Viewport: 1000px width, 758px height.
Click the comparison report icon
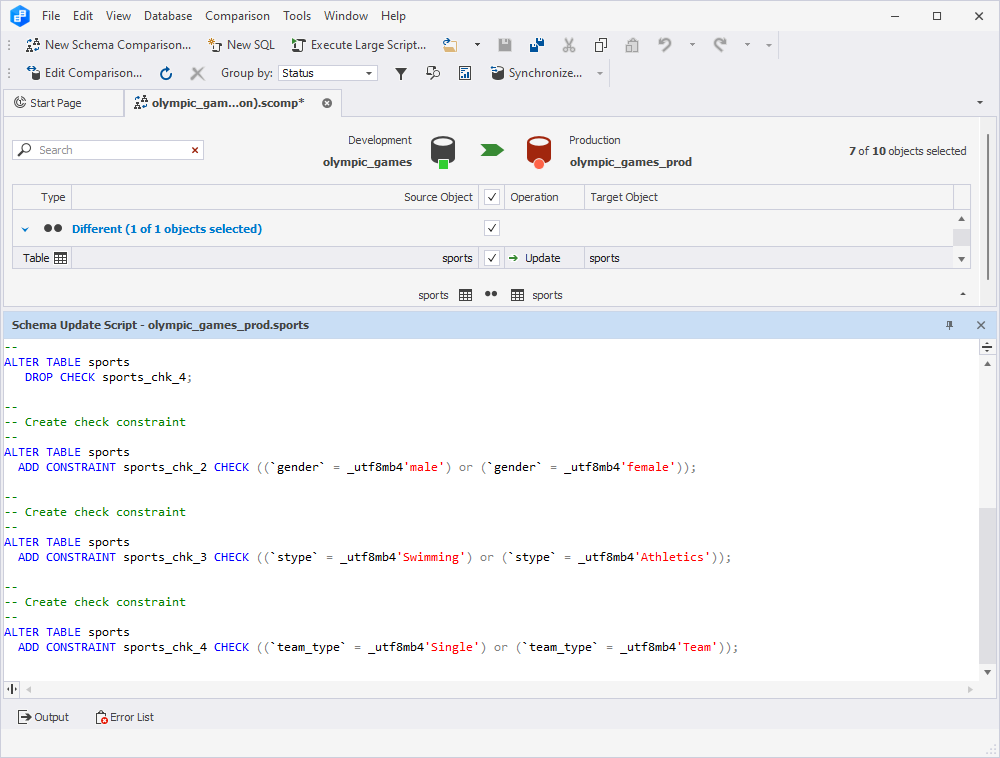(465, 73)
